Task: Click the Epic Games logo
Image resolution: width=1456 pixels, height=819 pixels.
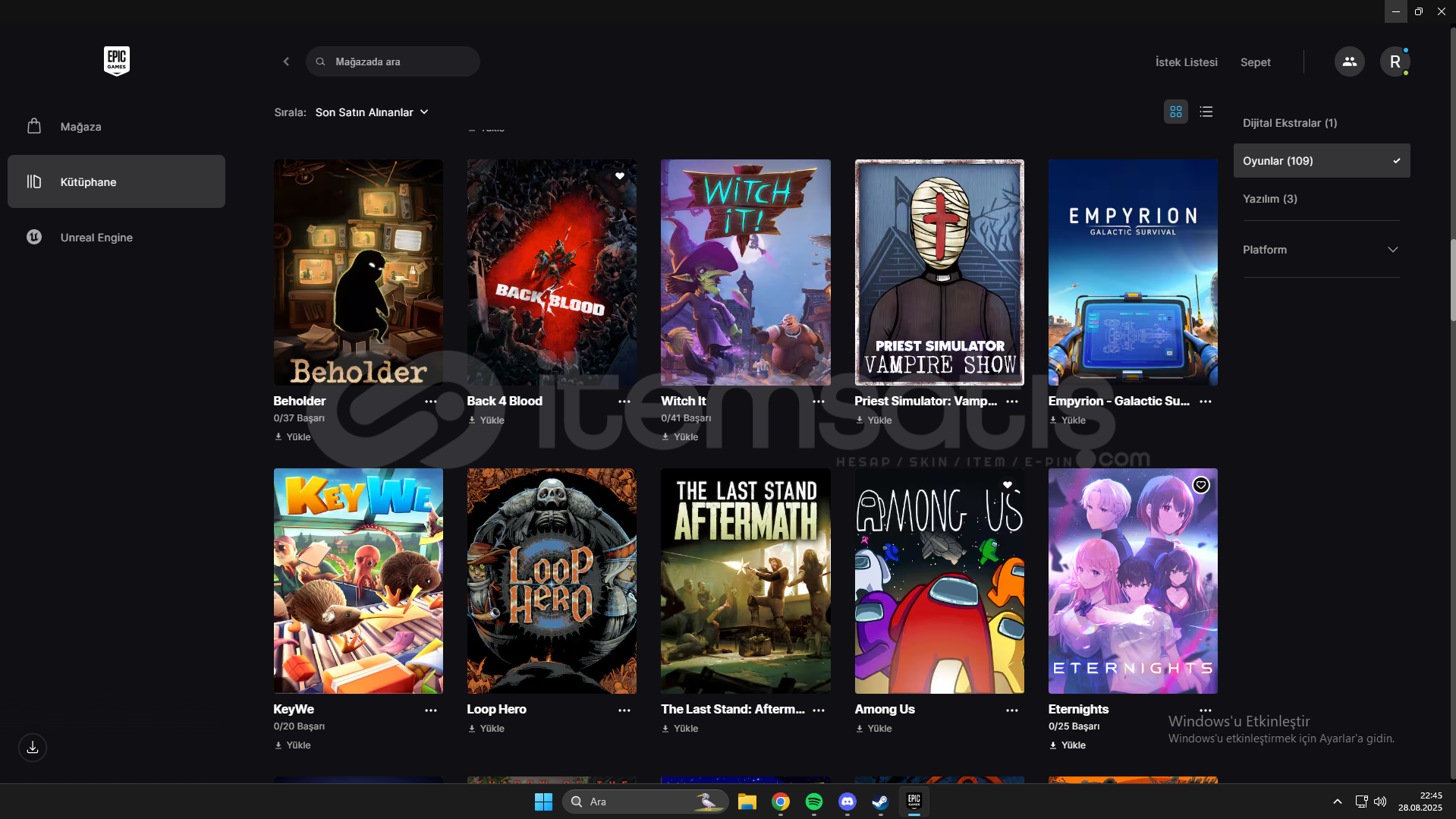Action: 116,61
